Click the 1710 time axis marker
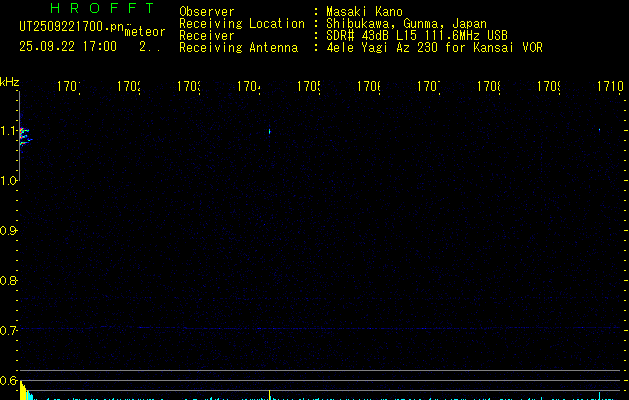This screenshot has width=629, height=400. point(609,87)
